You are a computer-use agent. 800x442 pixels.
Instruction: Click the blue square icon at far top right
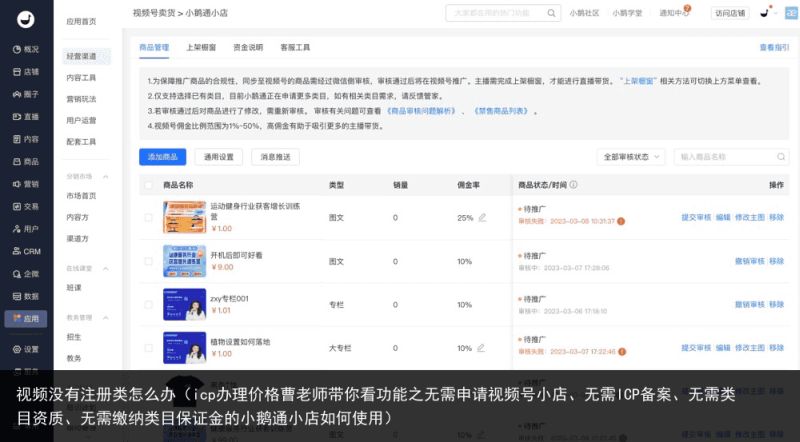[791, 13]
